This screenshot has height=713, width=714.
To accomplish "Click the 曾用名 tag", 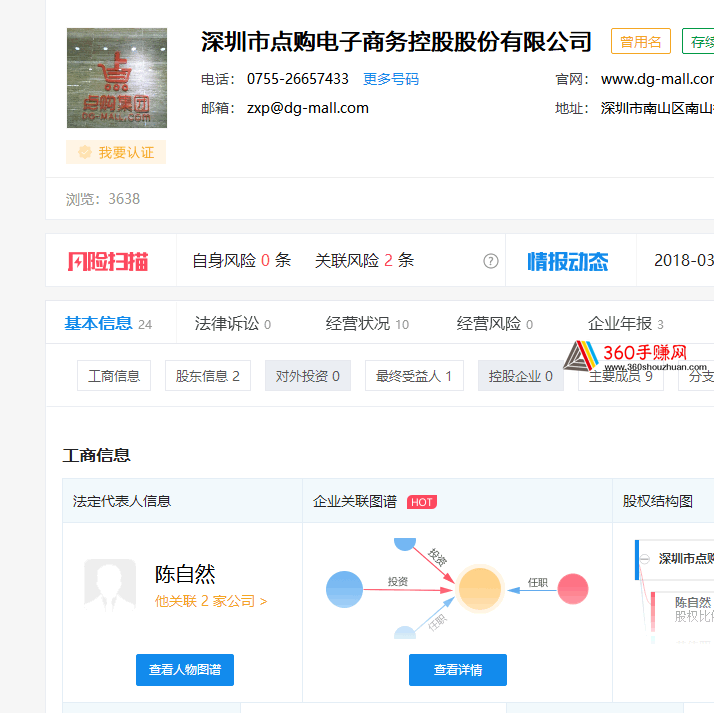I will (641, 41).
